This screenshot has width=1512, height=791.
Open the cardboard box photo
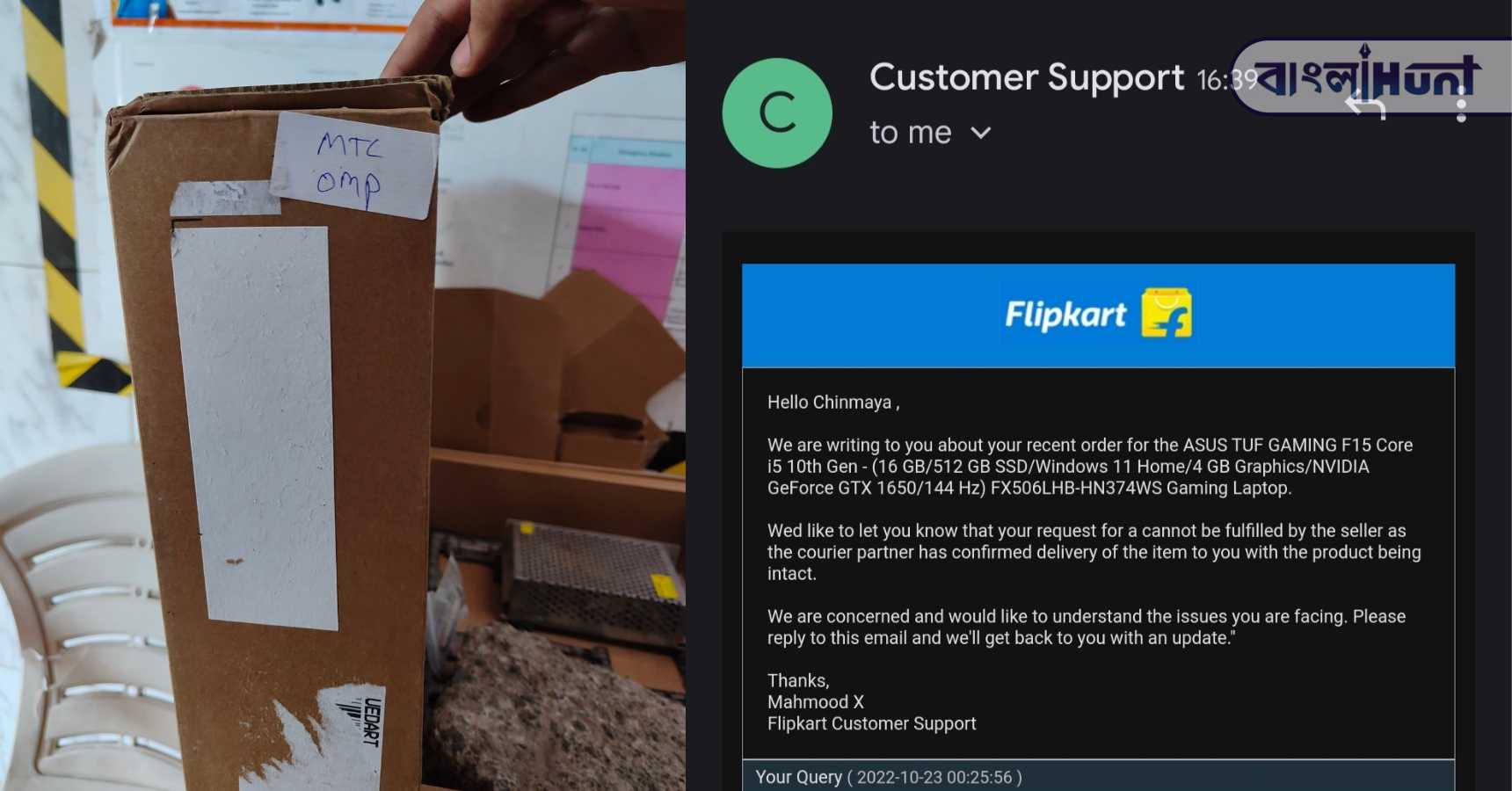pyautogui.click(x=343, y=395)
